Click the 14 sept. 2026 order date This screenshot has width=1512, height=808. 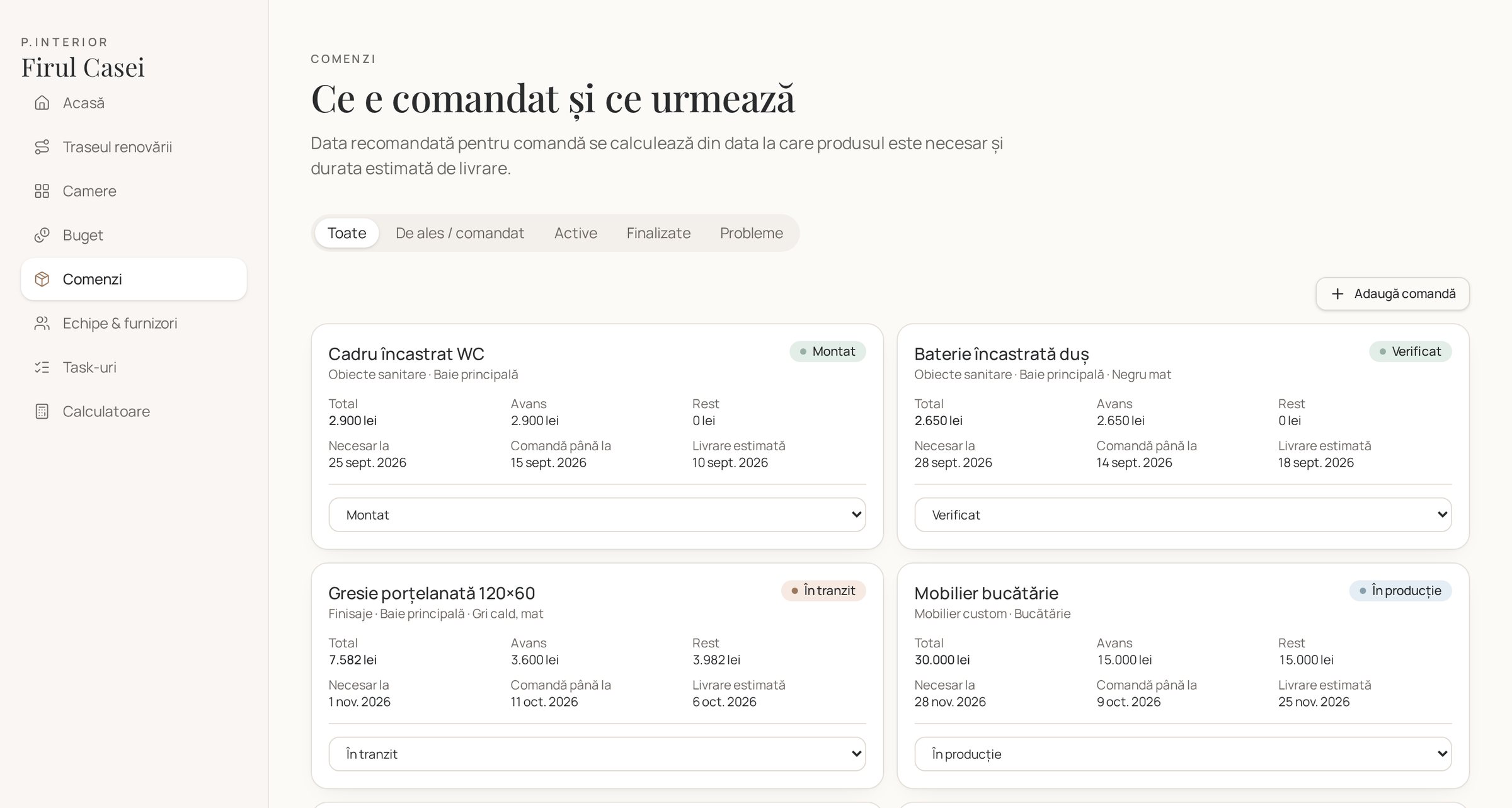[x=1134, y=462]
